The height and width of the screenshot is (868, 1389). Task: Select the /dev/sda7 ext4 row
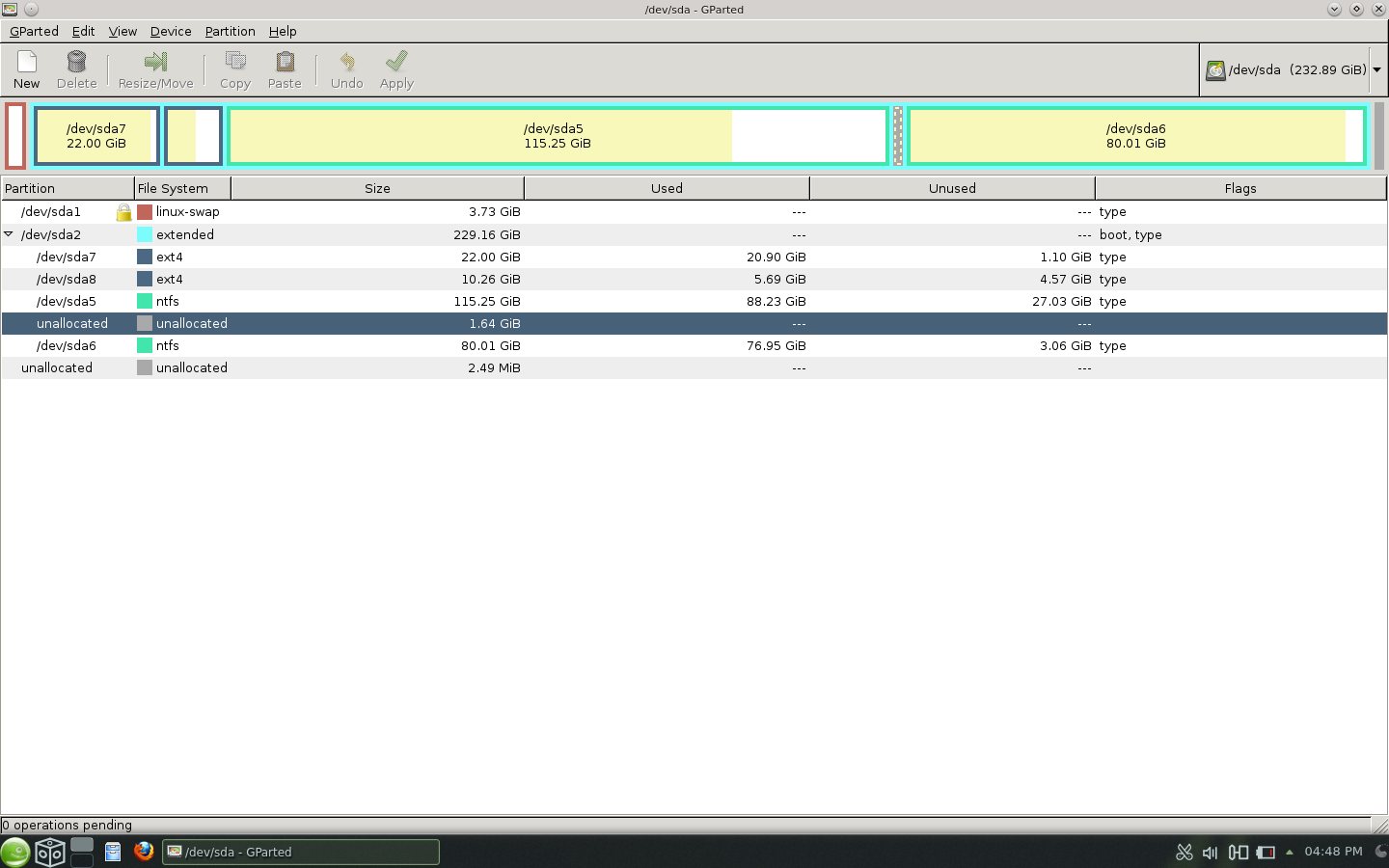694,257
